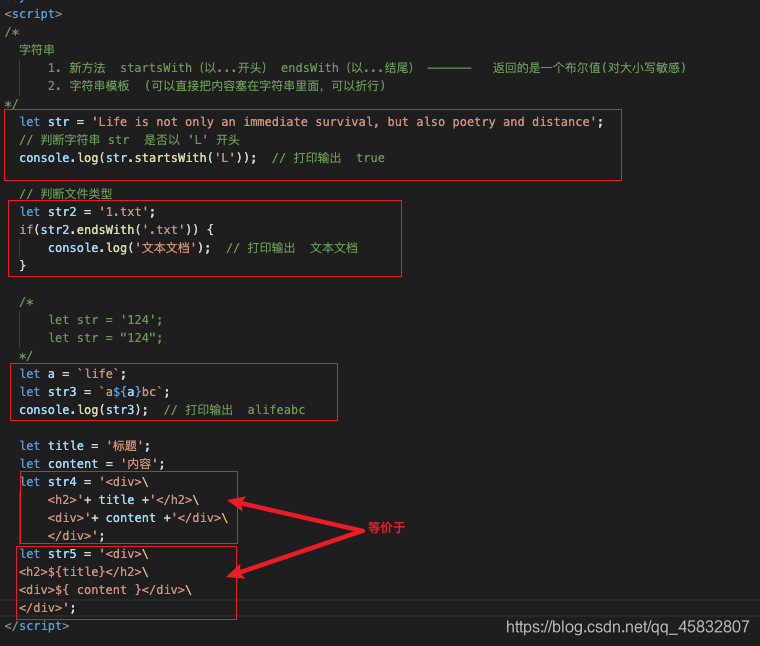Click the line <div>${ content }</div>\

105,590
